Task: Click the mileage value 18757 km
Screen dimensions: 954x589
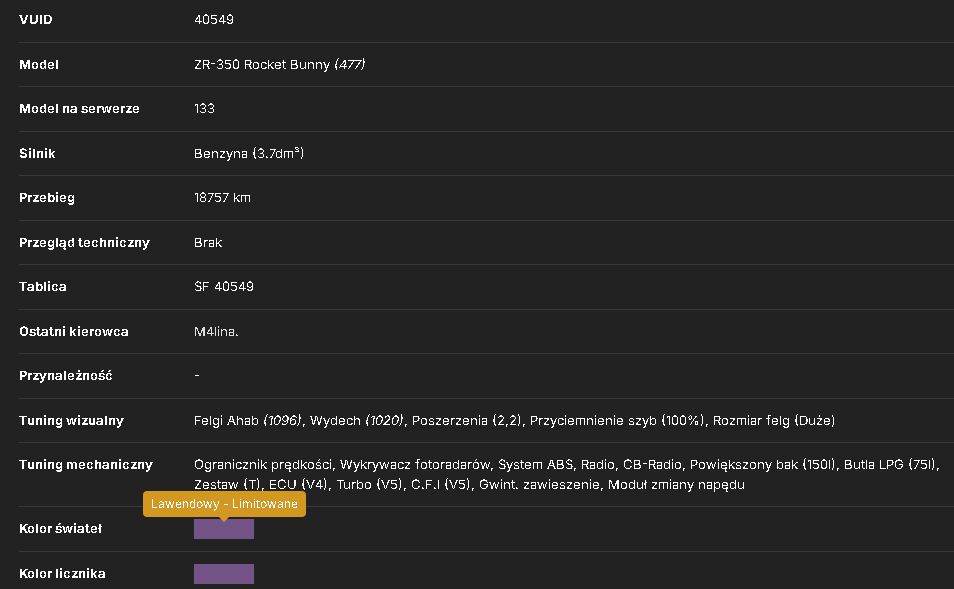Action: [x=222, y=198]
